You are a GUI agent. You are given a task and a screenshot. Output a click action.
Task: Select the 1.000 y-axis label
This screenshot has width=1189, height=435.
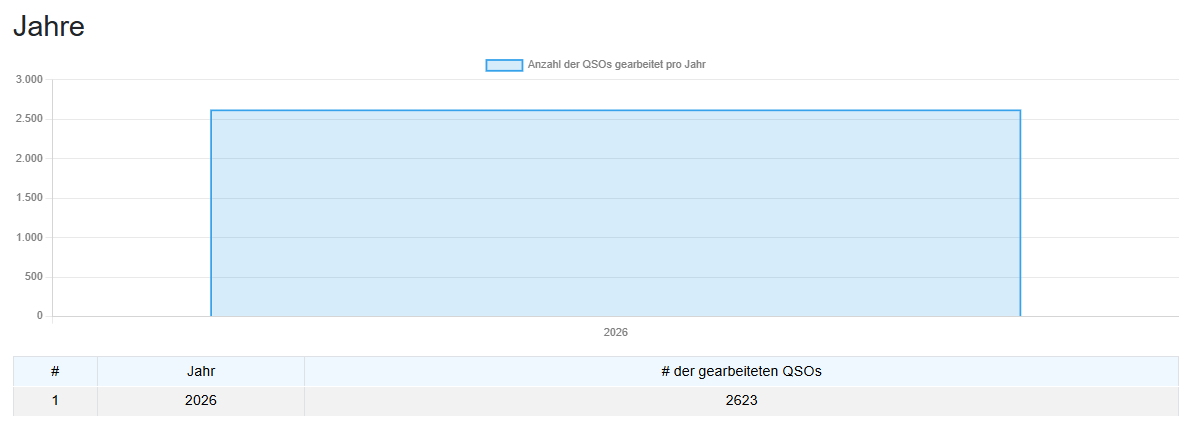(x=29, y=237)
